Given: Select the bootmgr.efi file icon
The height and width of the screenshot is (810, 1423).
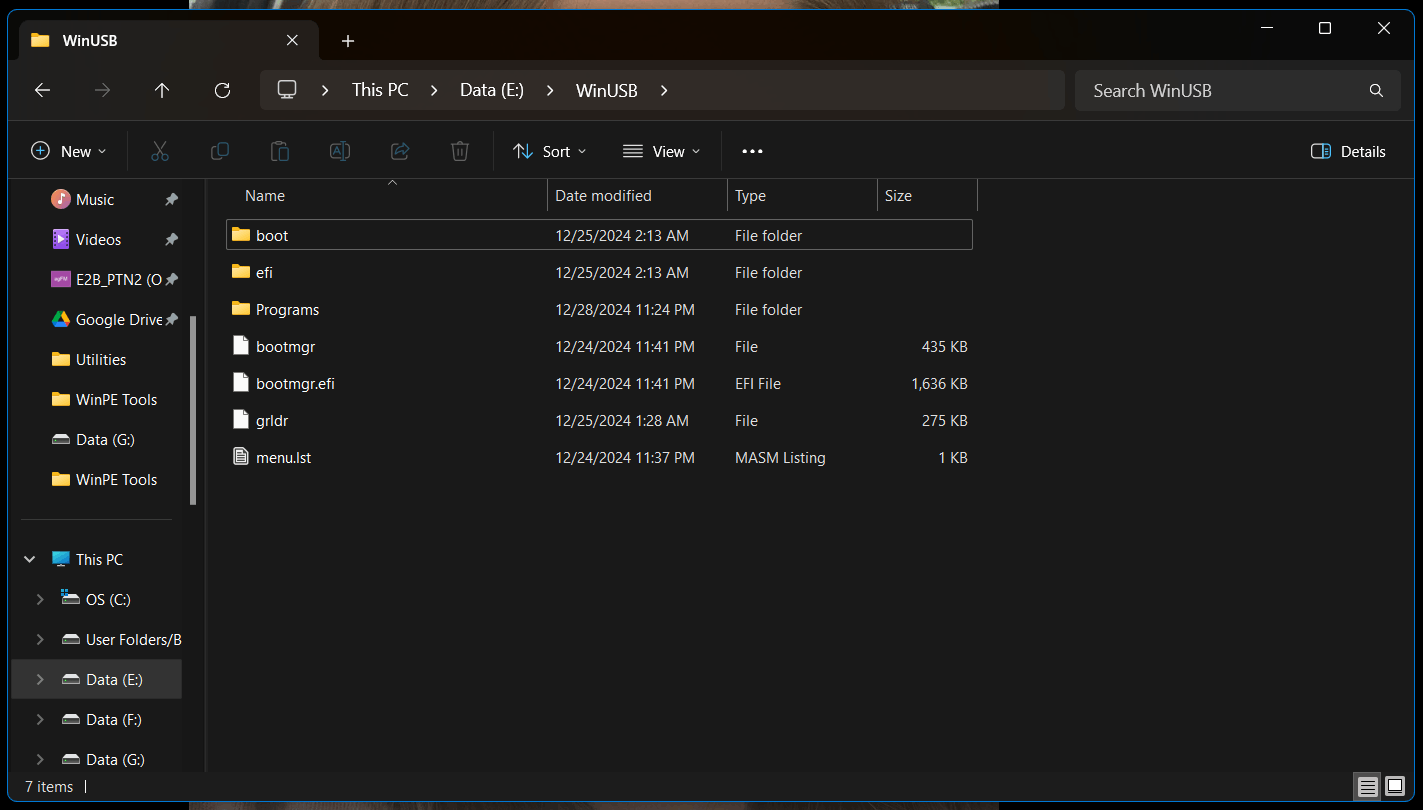Looking at the screenshot, I should pyautogui.click(x=240, y=383).
